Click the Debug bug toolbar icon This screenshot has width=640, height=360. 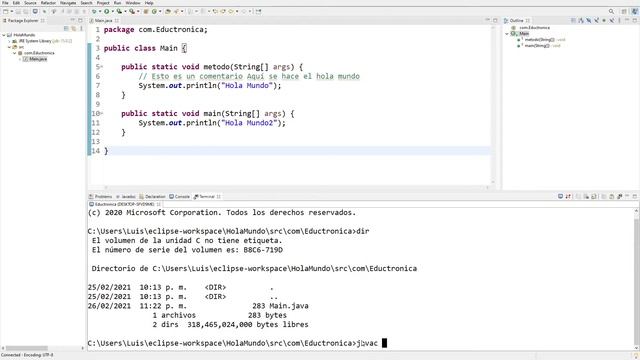pyautogui.click(x=94, y=11)
